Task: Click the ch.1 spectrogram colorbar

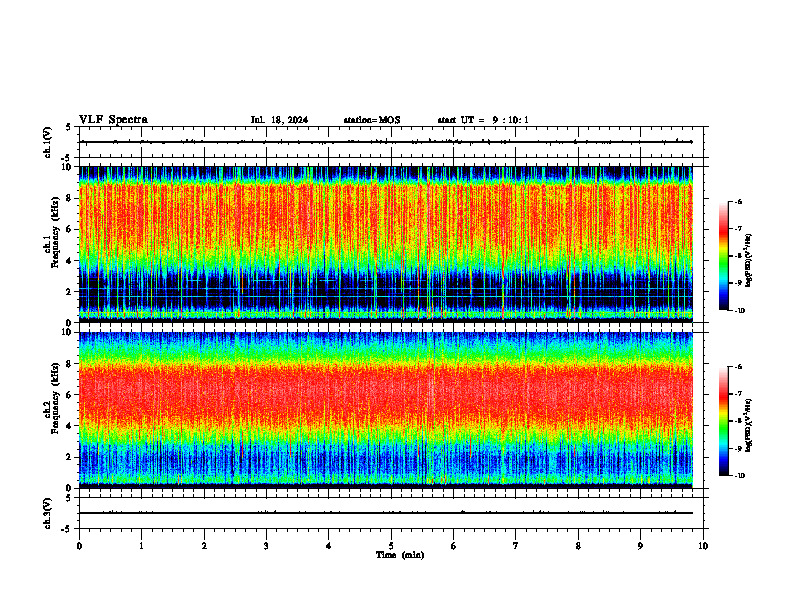Action: (x=724, y=256)
